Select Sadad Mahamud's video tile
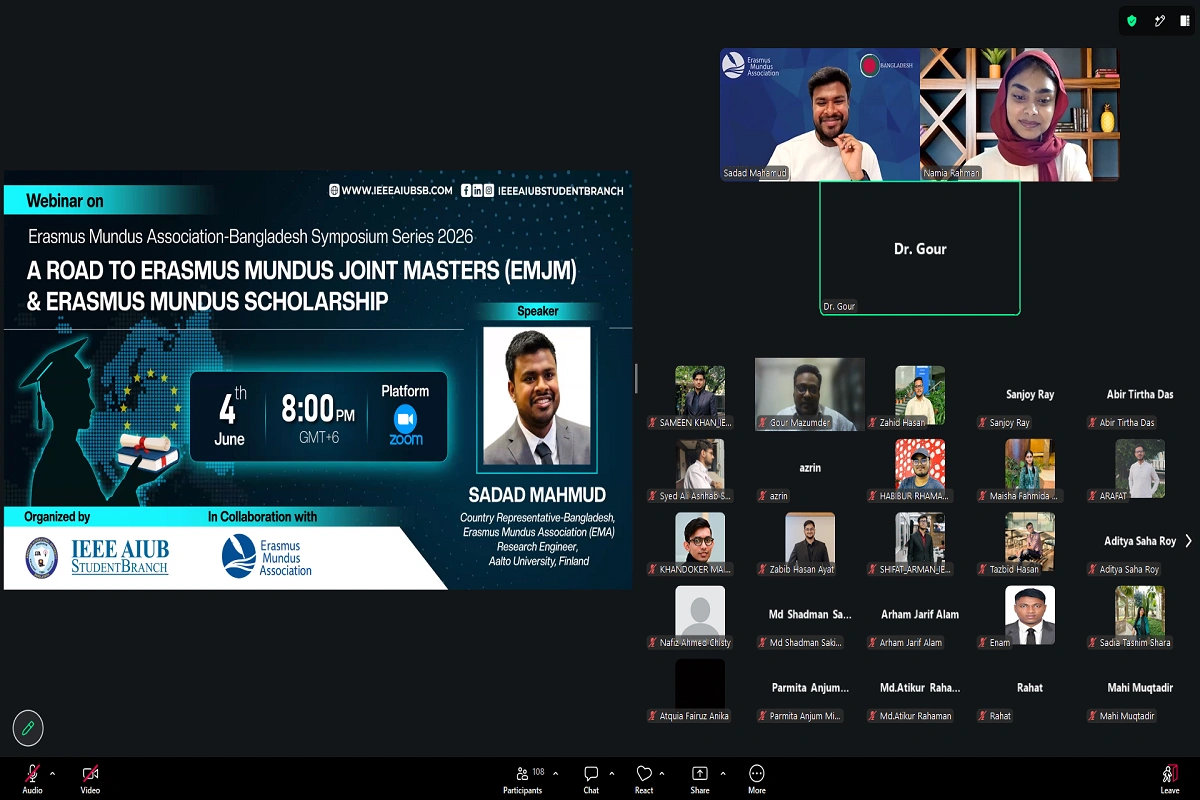 (820, 114)
